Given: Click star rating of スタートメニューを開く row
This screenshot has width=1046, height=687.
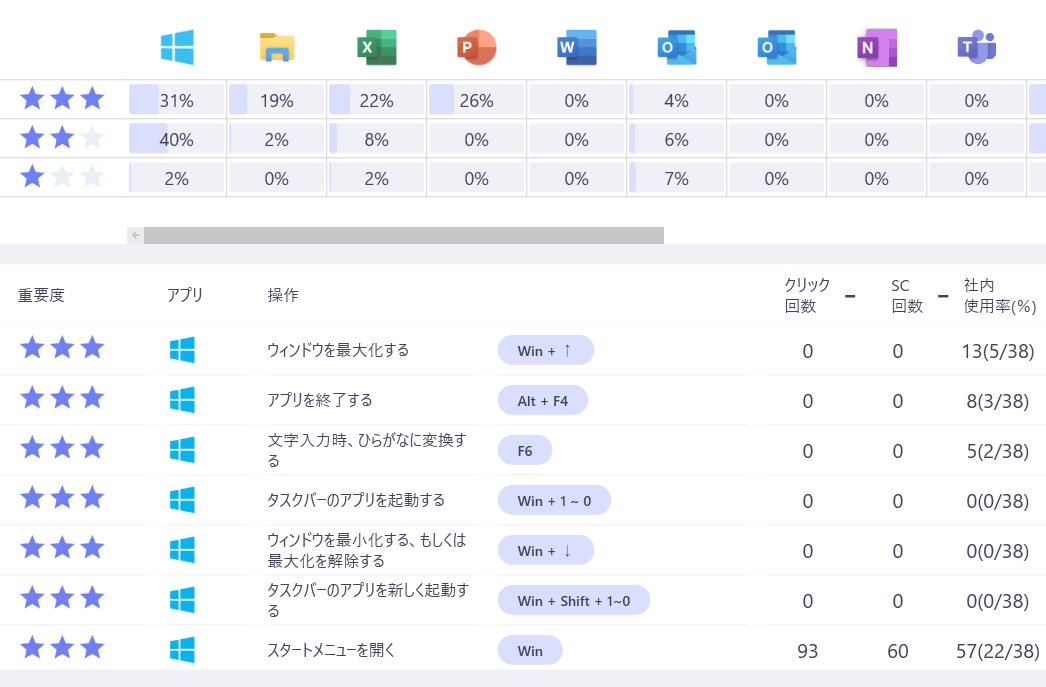Looking at the screenshot, I should point(62,648).
